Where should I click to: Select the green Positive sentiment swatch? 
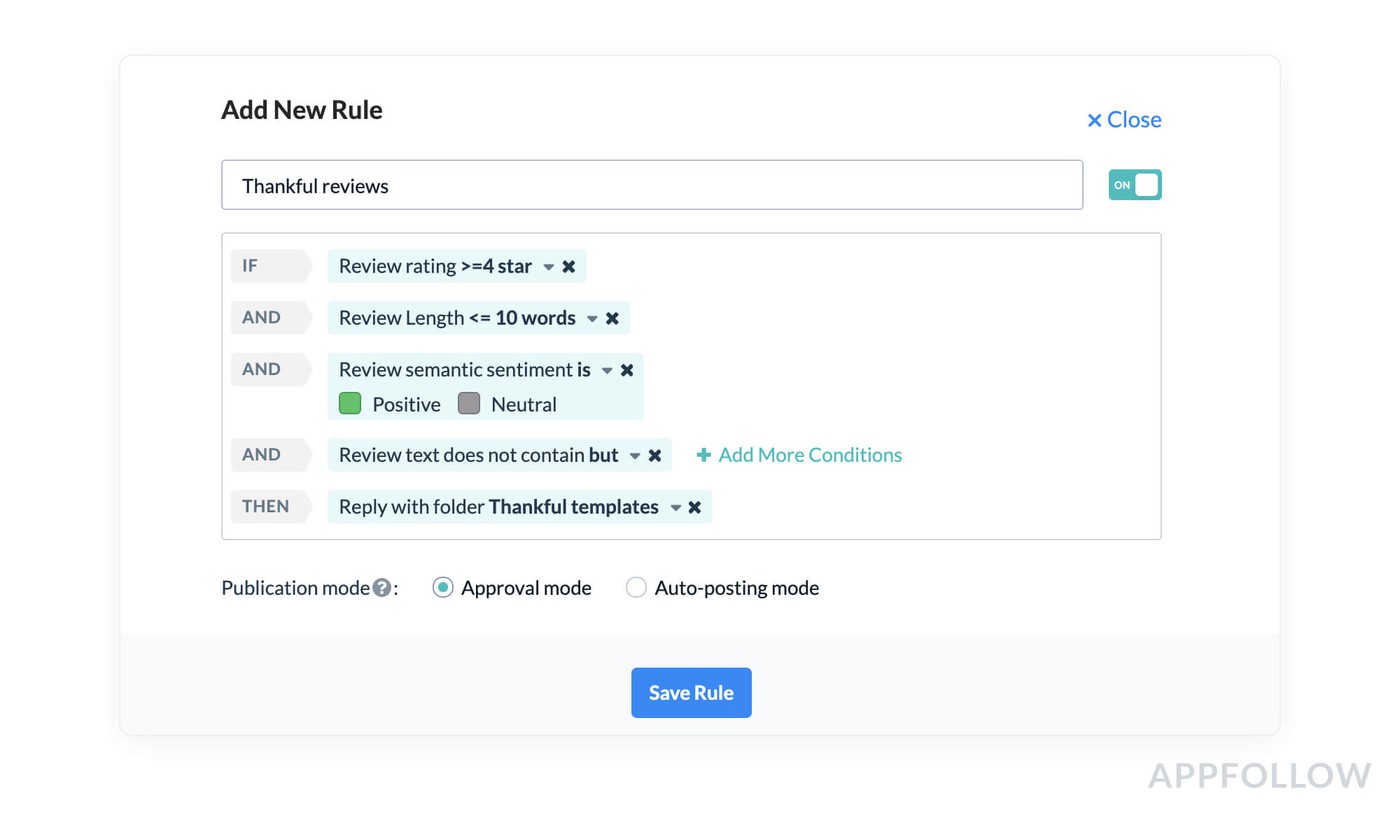click(350, 404)
